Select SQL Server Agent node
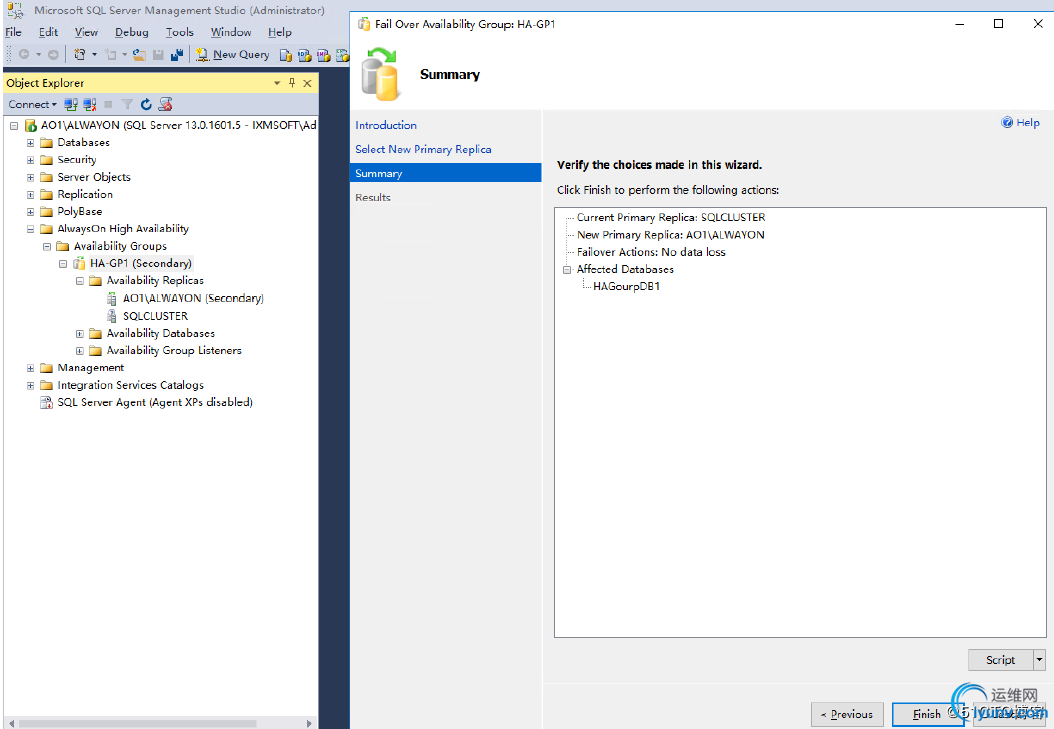1054x729 pixels. (155, 402)
